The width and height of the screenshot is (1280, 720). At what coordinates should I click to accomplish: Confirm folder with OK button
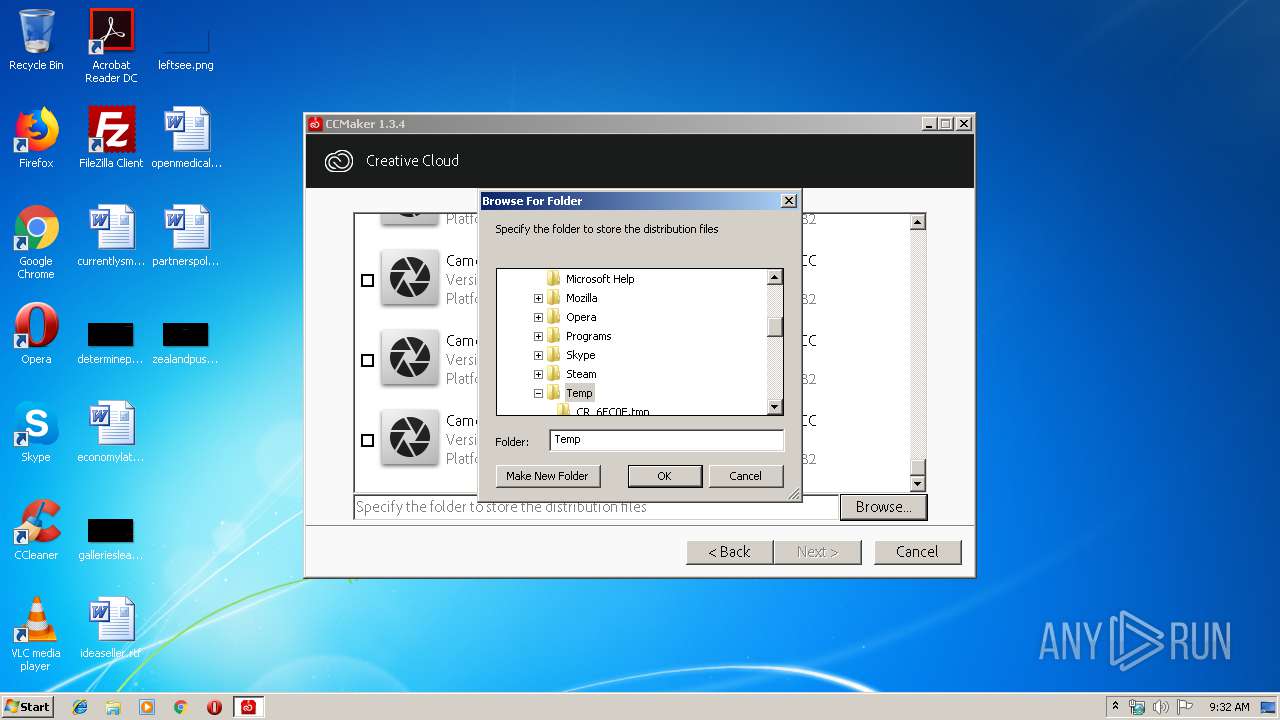(664, 476)
